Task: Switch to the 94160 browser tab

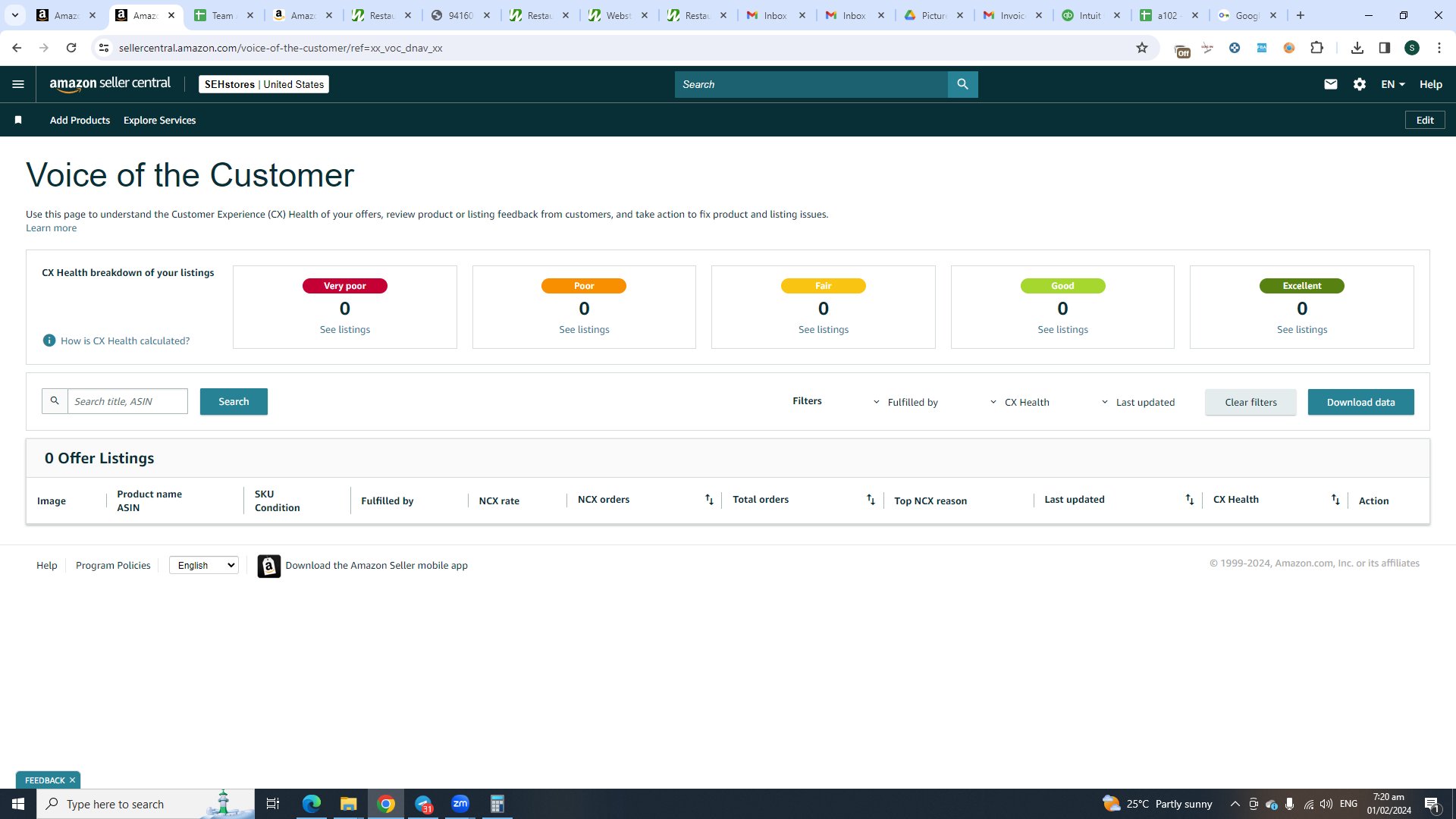Action: click(461, 15)
